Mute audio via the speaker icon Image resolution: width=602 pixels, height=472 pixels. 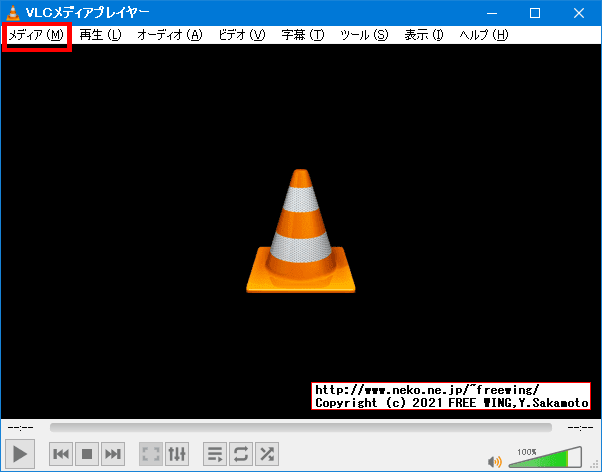(494, 461)
